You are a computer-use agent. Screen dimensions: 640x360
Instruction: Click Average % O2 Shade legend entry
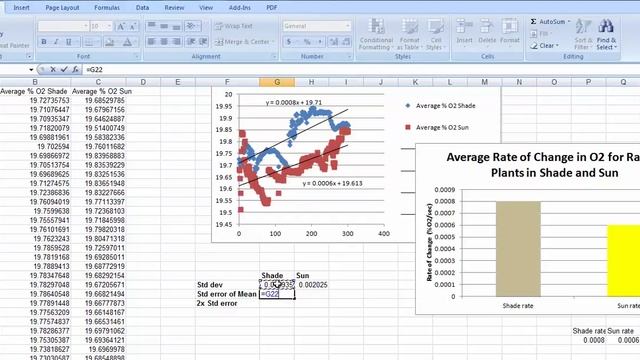coord(441,106)
